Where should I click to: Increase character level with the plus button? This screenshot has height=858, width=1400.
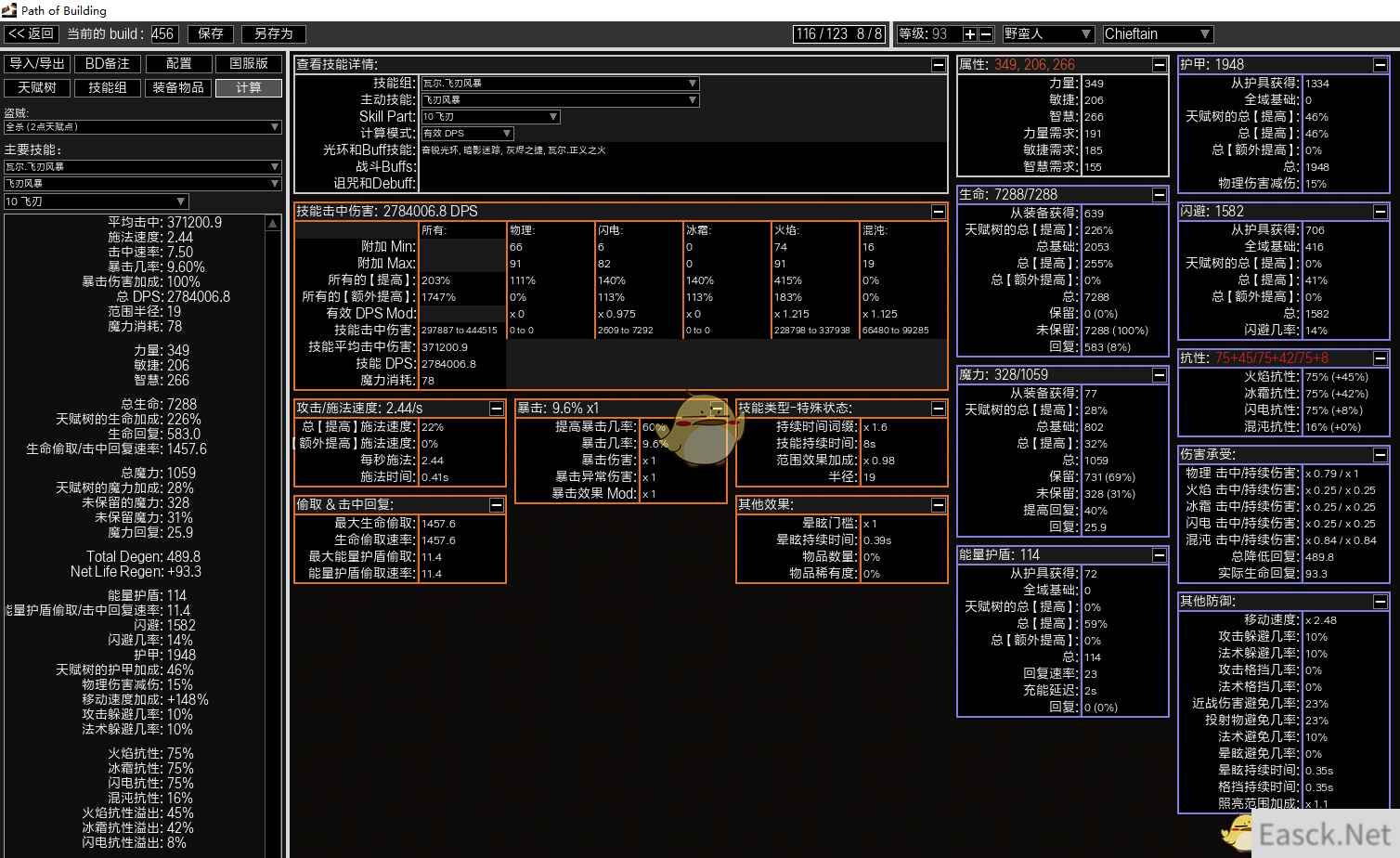[x=969, y=34]
